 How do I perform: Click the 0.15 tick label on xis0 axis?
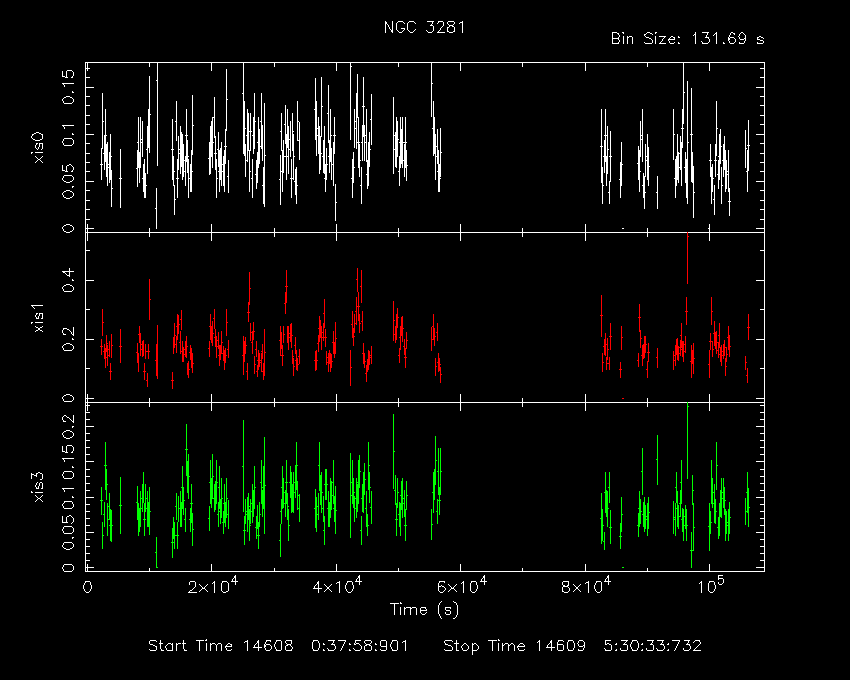point(68,87)
